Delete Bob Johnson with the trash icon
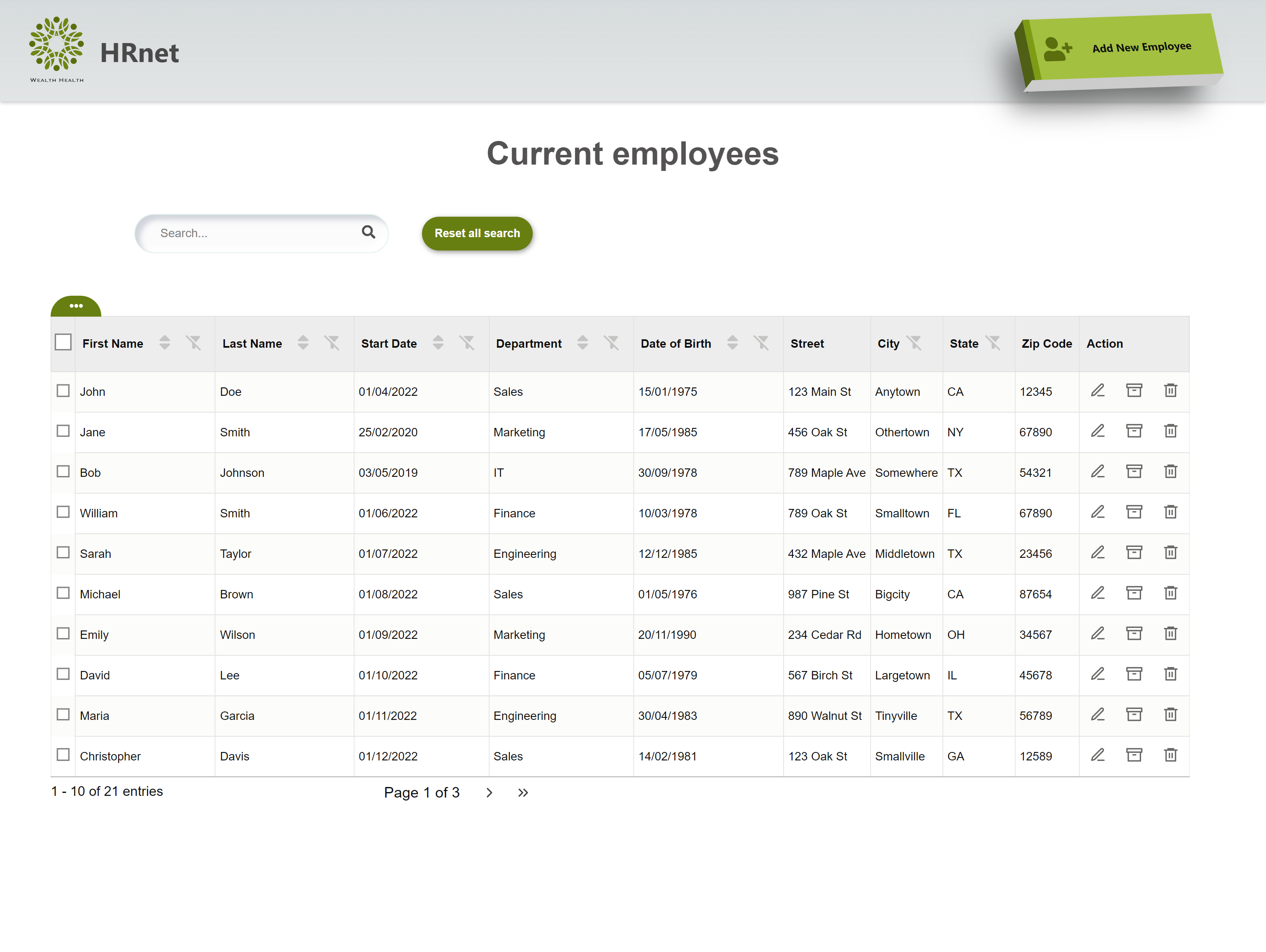Screen dimensions: 1266x952 (1171, 472)
